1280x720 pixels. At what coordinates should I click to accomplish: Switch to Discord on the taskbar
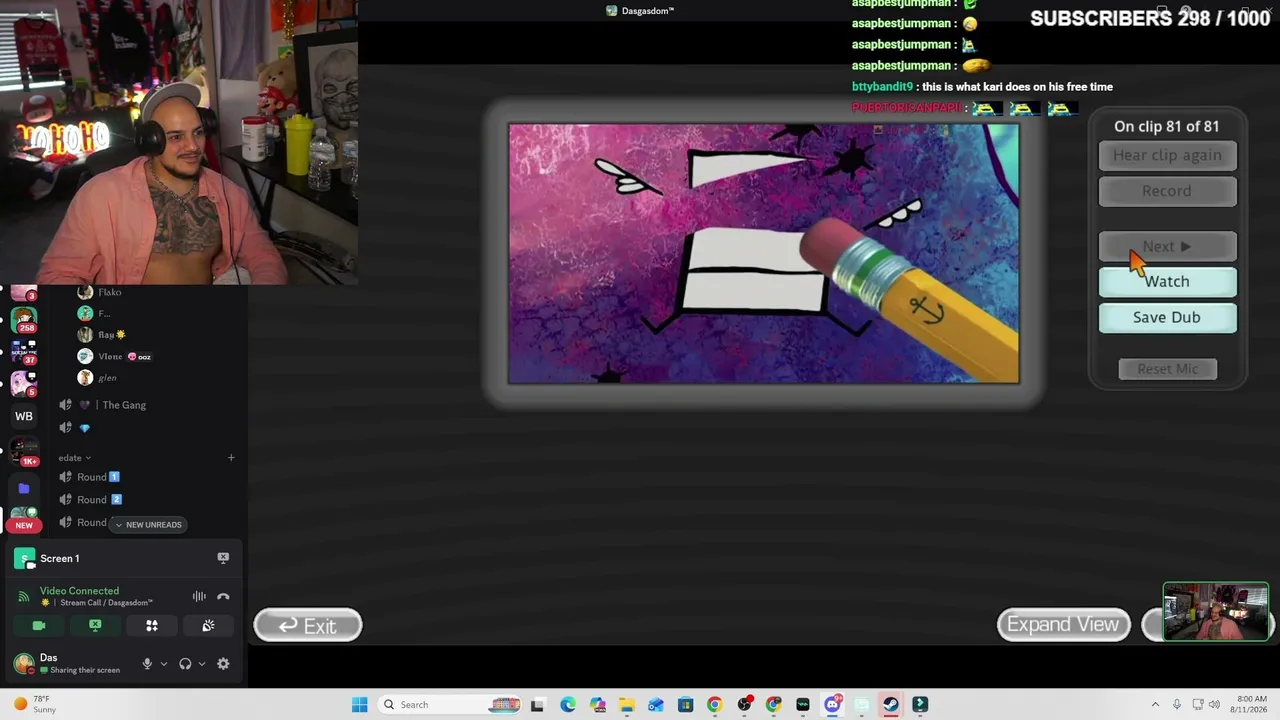pyautogui.click(x=832, y=705)
